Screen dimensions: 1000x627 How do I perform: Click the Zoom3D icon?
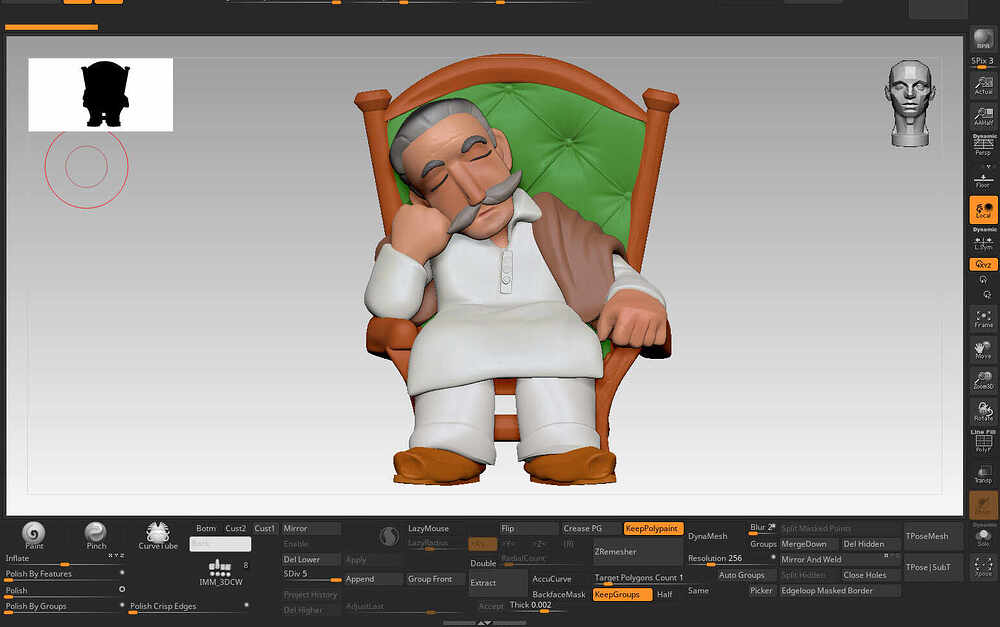point(983,380)
